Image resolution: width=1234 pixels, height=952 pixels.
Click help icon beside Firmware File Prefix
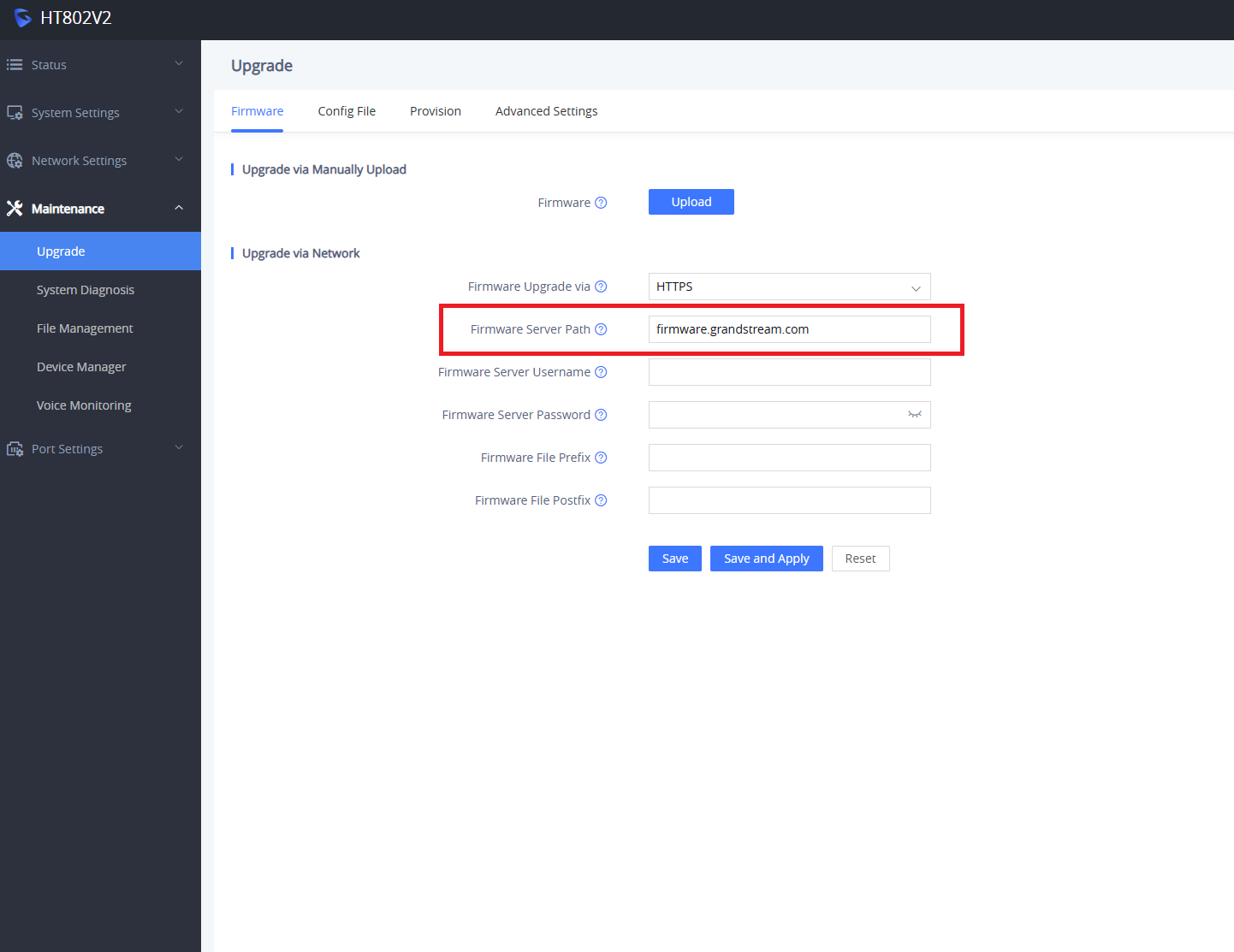(x=601, y=458)
